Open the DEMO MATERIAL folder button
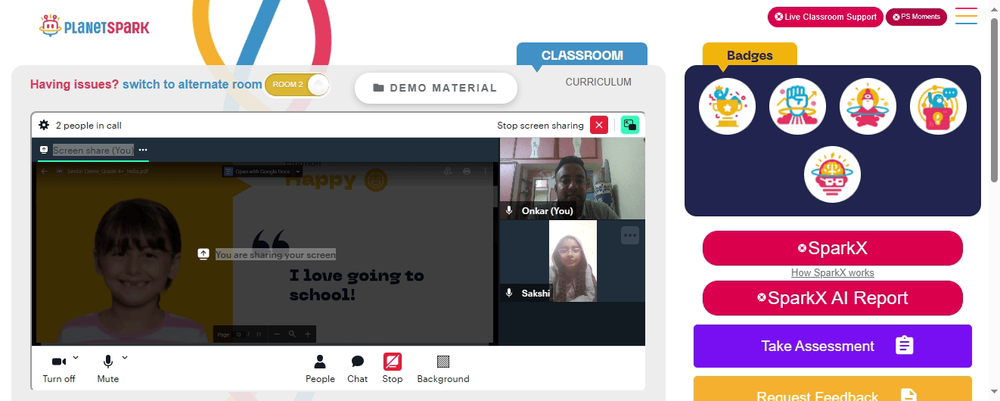Screen dimensions: 1000x401 [436, 88]
